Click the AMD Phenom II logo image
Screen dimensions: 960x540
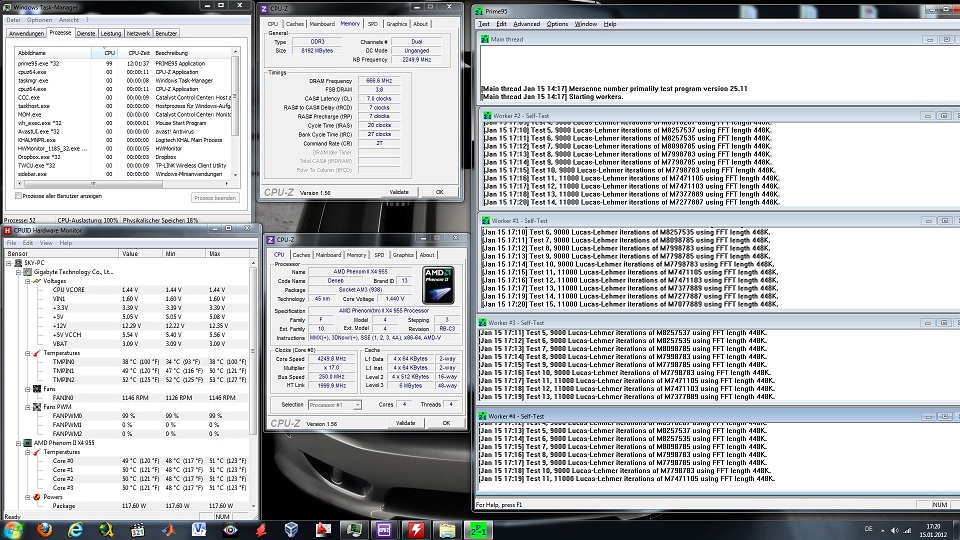coord(438,285)
